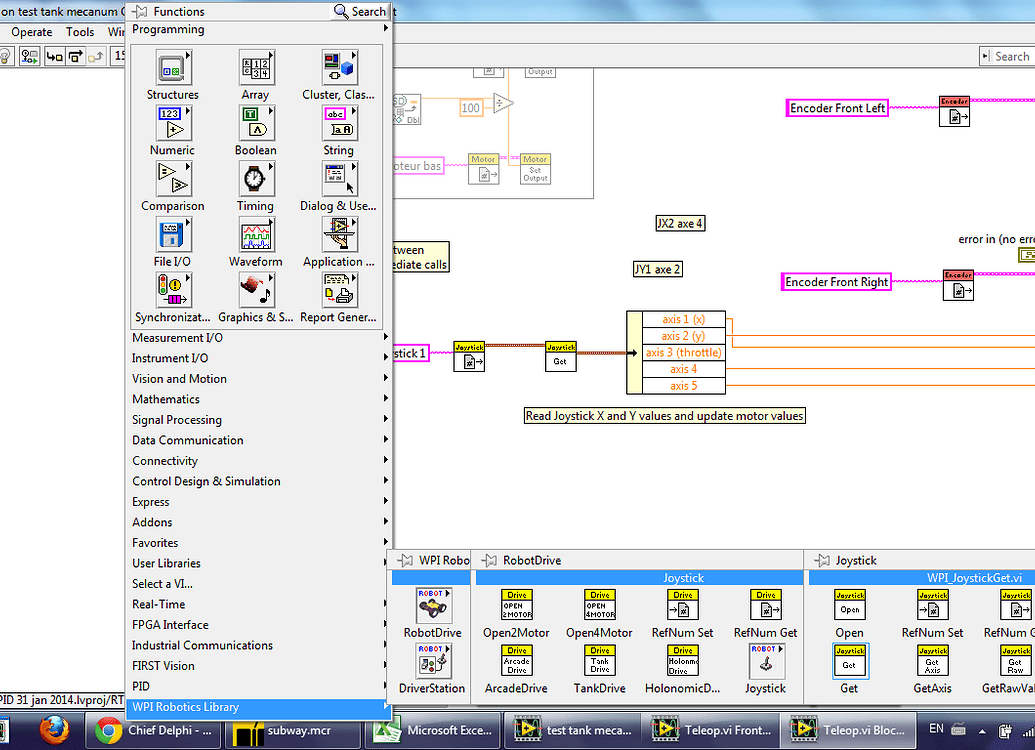Open the Numeric functions palette
Viewport: 1035px width, 750px height.
point(173,123)
